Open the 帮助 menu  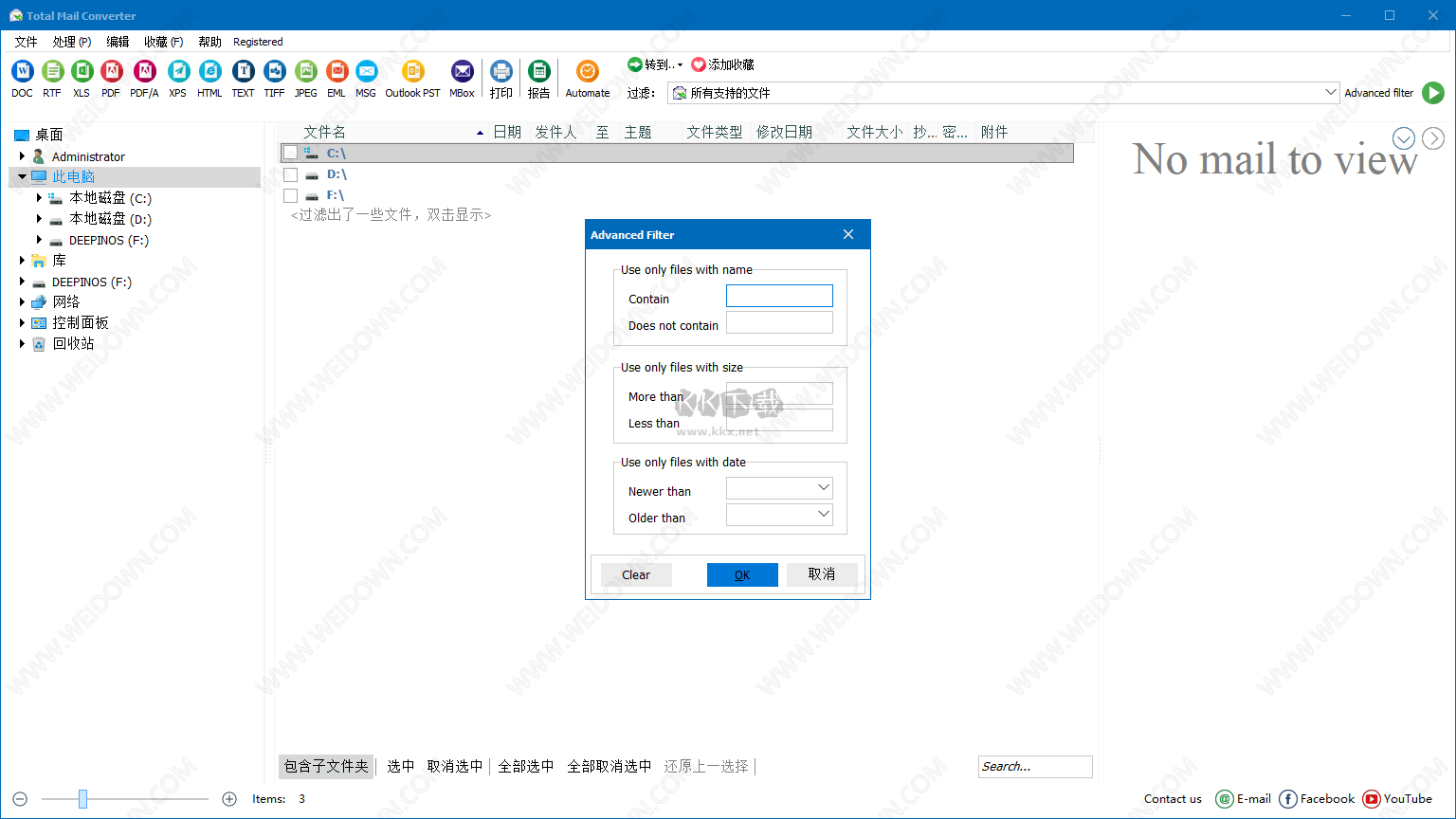click(209, 41)
